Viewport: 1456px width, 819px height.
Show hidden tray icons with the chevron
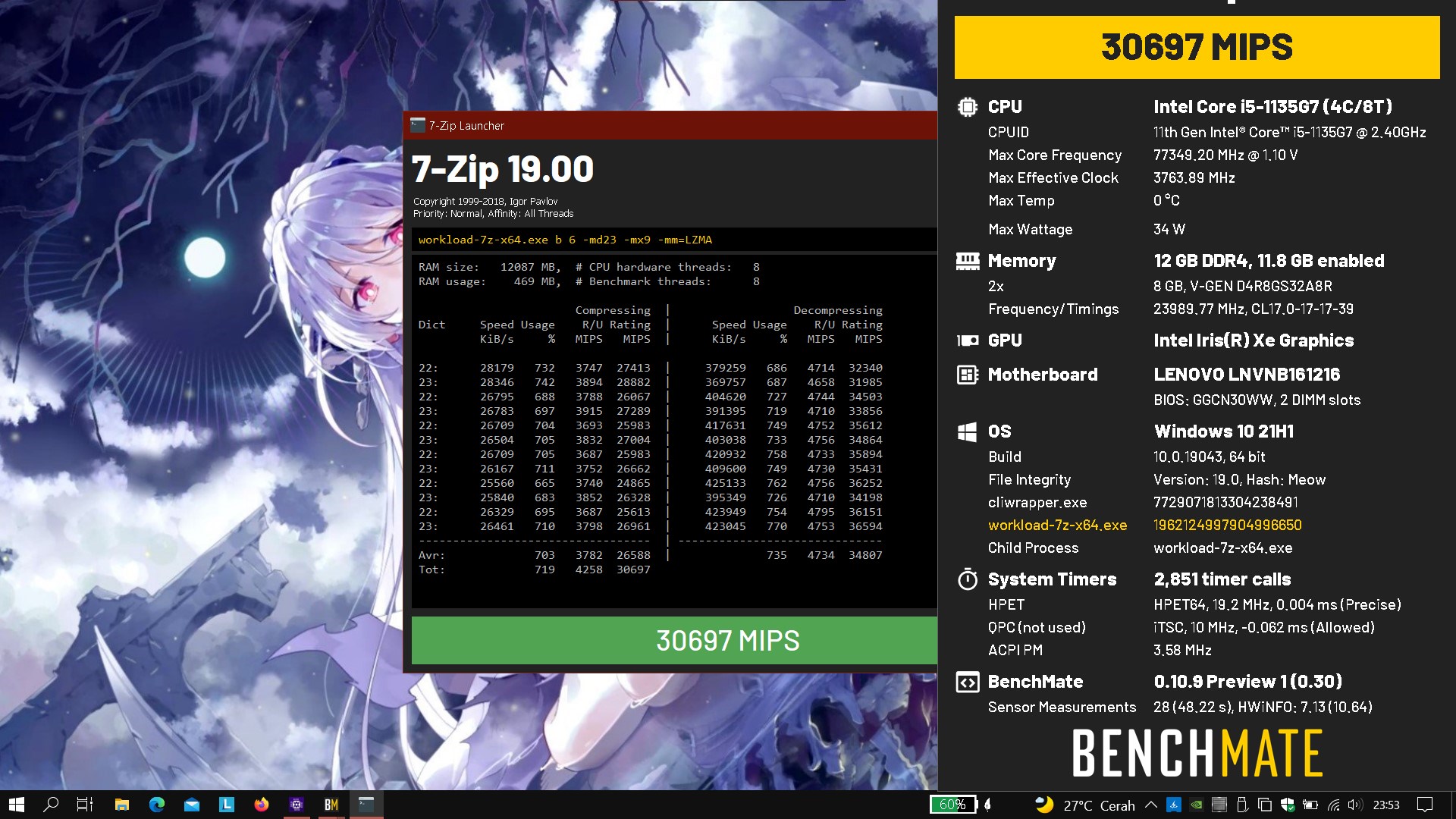point(1150,805)
